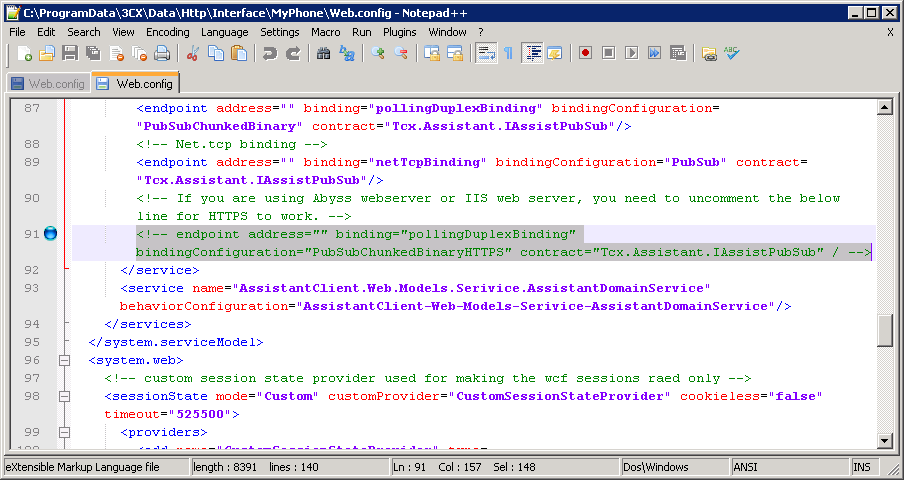Click the closing </services> tag text
Screen dimensions: 904x480
[x=148, y=324]
